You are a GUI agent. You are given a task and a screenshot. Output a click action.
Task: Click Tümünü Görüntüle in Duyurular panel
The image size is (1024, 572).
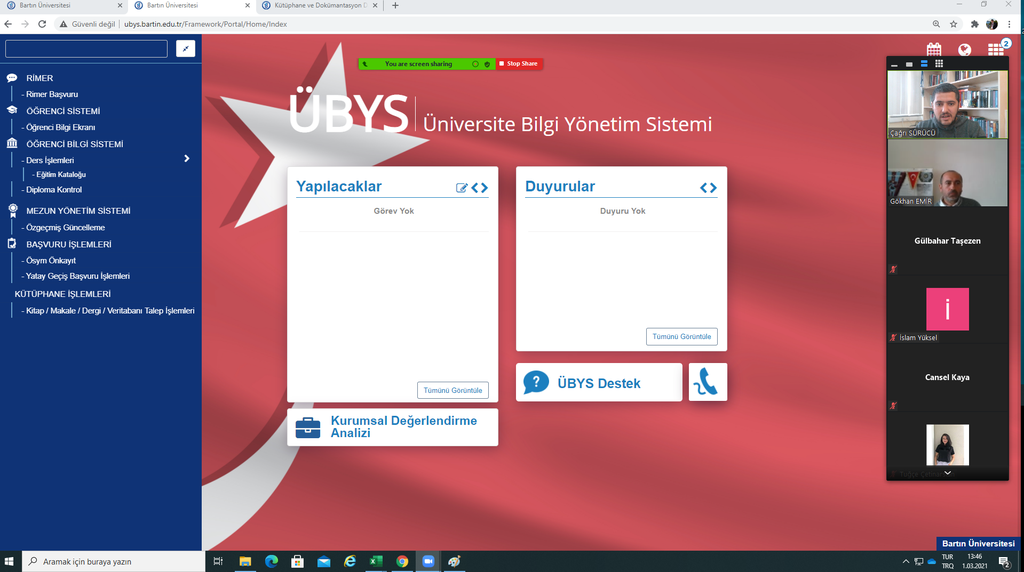pyautogui.click(x=681, y=337)
